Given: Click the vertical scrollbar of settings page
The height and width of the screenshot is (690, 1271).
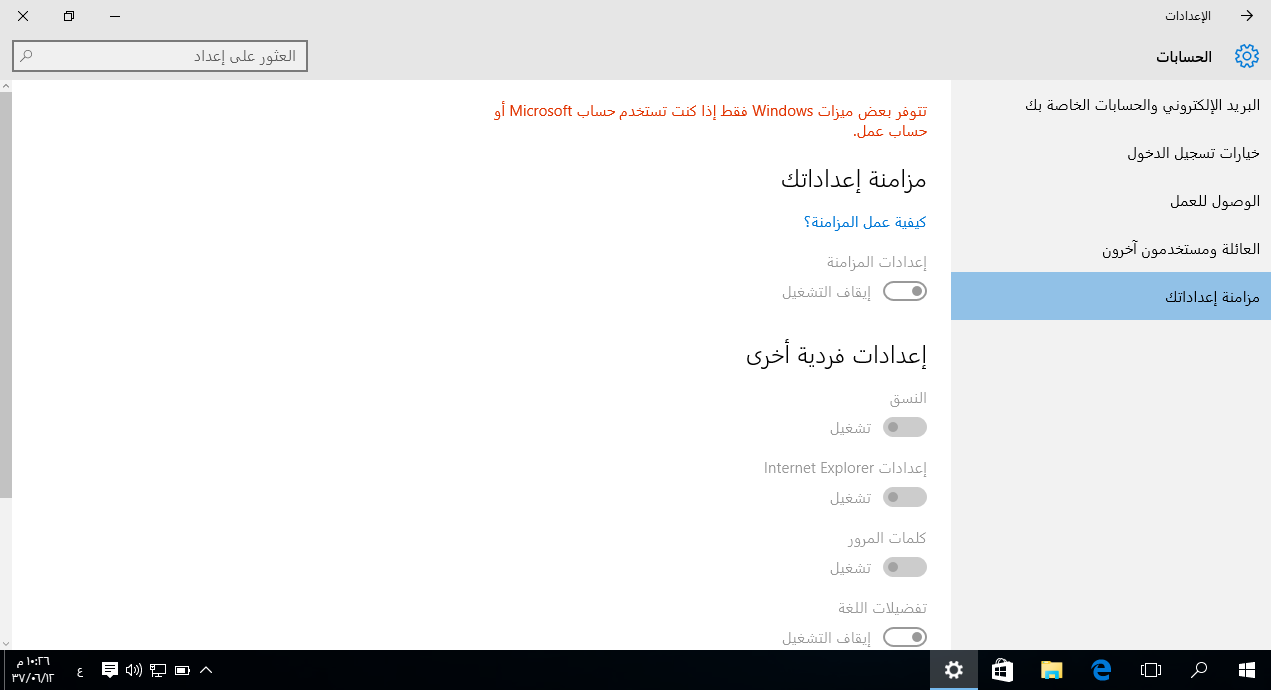Looking at the screenshot, I should click(x=5, y=294).
